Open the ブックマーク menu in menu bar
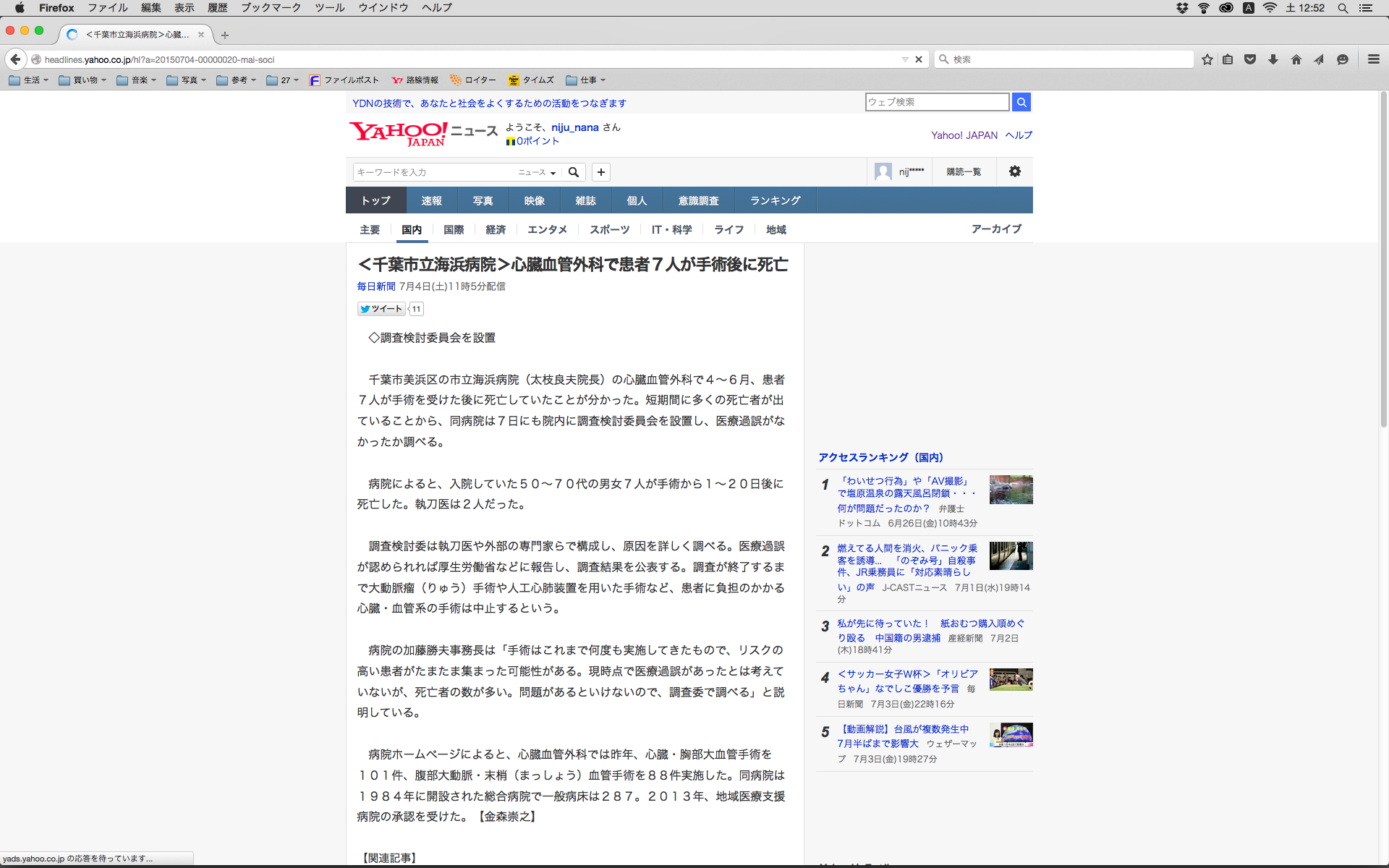 tap(271, 8)
